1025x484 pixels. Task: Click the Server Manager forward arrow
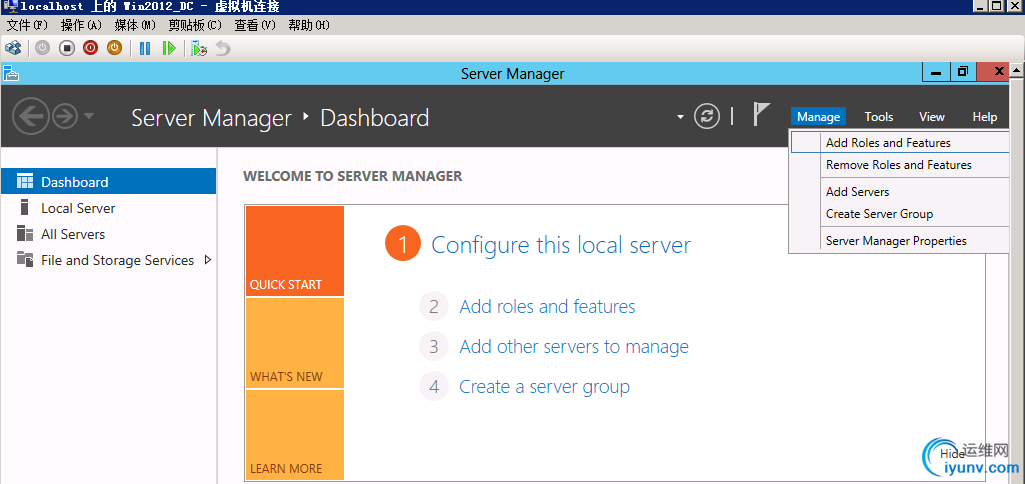[x=65, y=116]
